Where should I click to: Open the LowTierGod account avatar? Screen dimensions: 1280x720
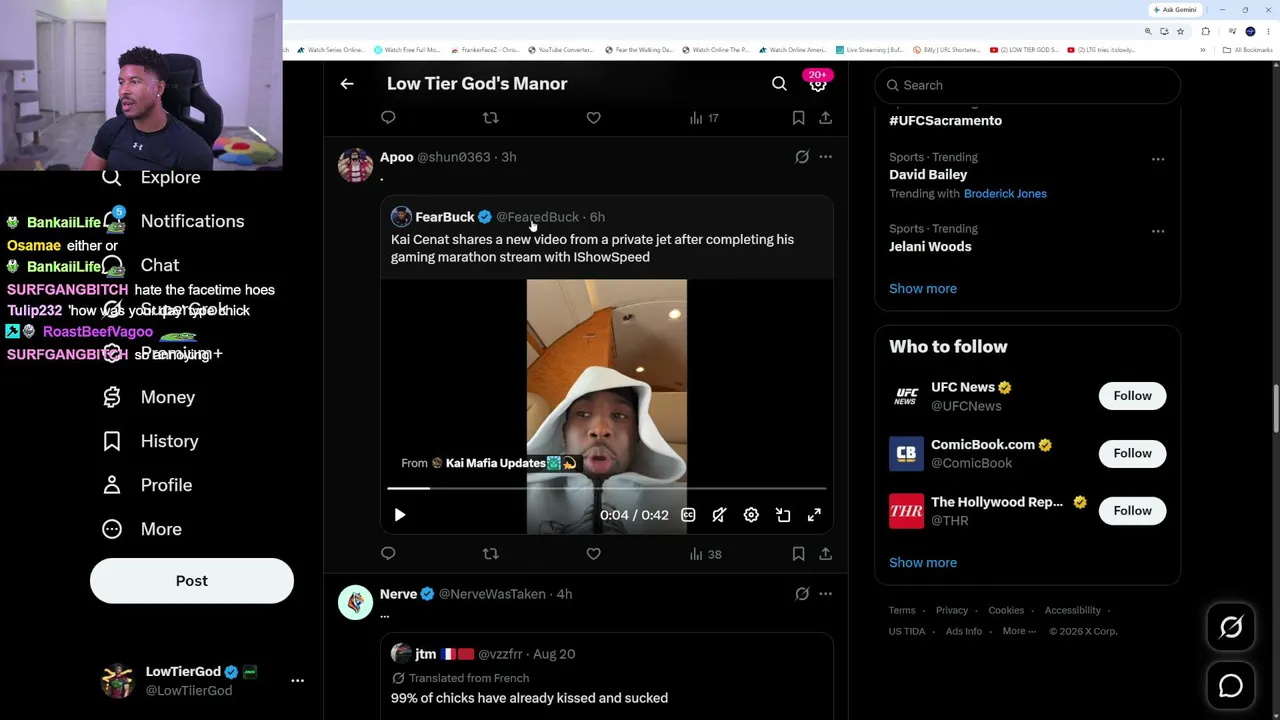[118, 680]
